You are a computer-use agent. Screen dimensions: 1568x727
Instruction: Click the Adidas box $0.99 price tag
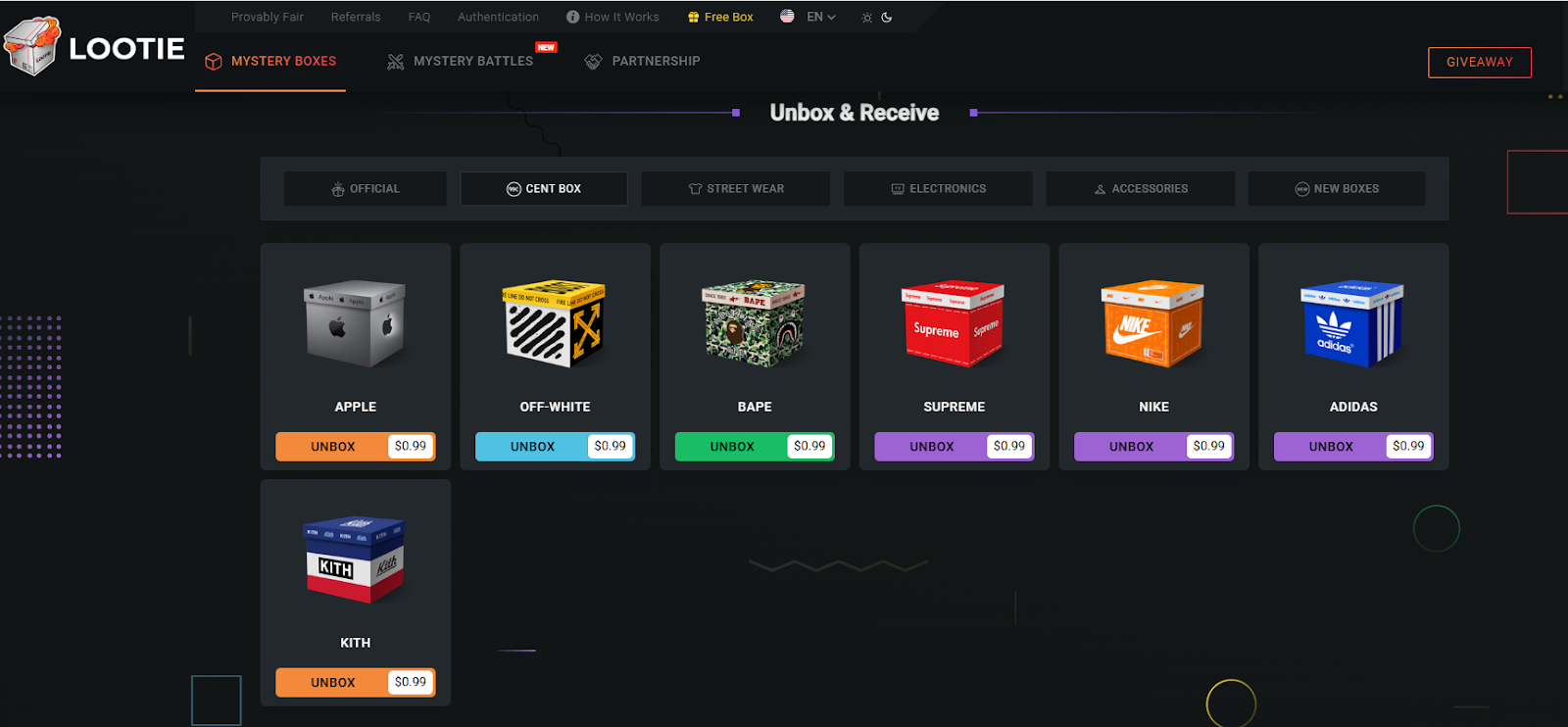1409,446
